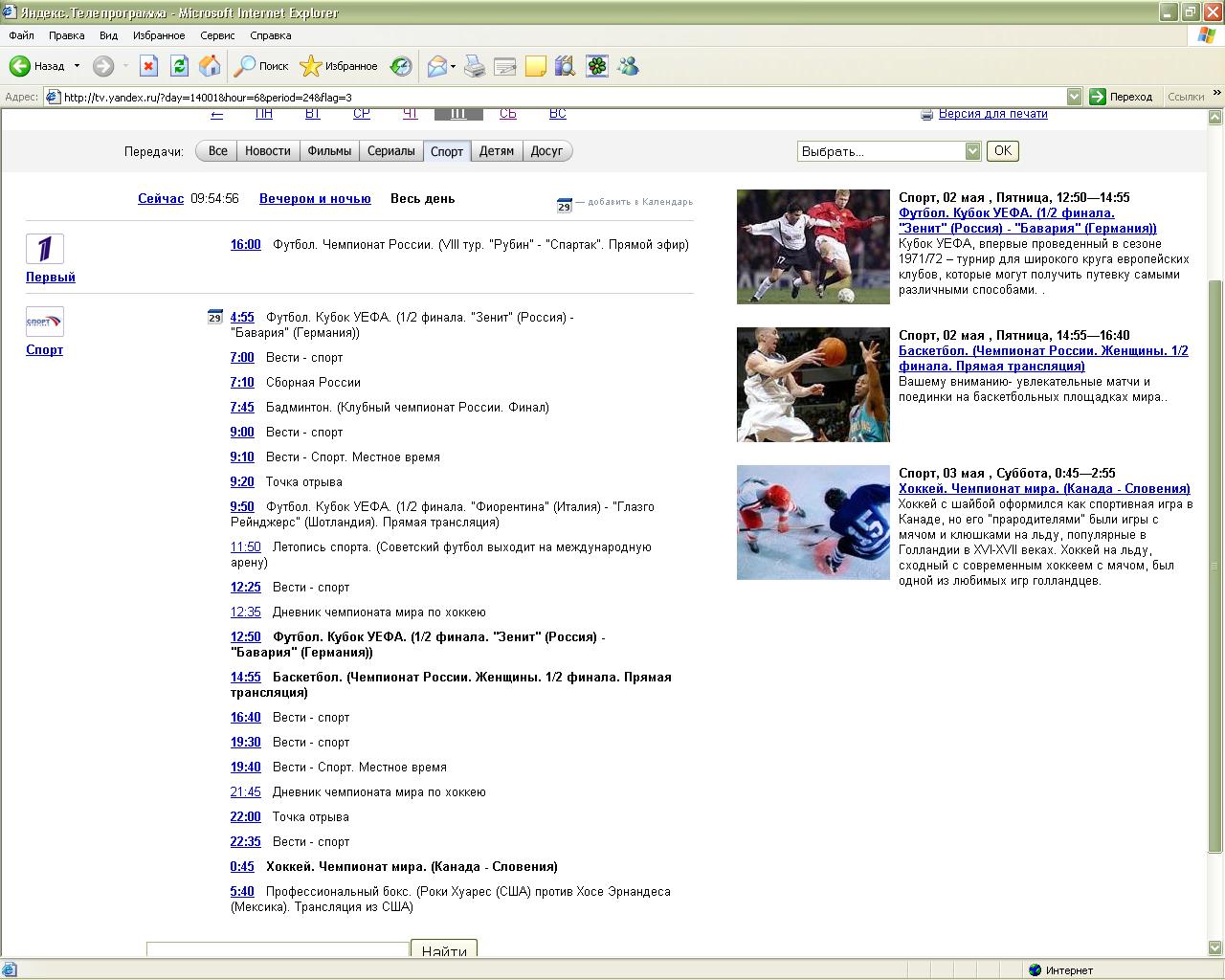Toggle the Фильмы program filter
The image size is (1225, 980).
(329, 151)
